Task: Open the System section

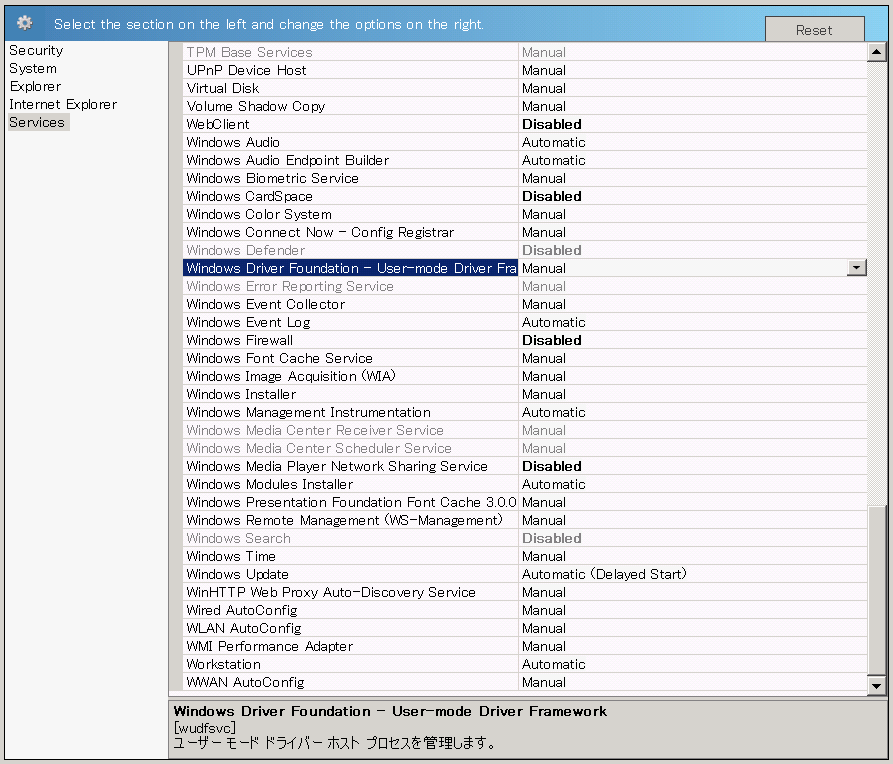Action: (x=31, y=68)
